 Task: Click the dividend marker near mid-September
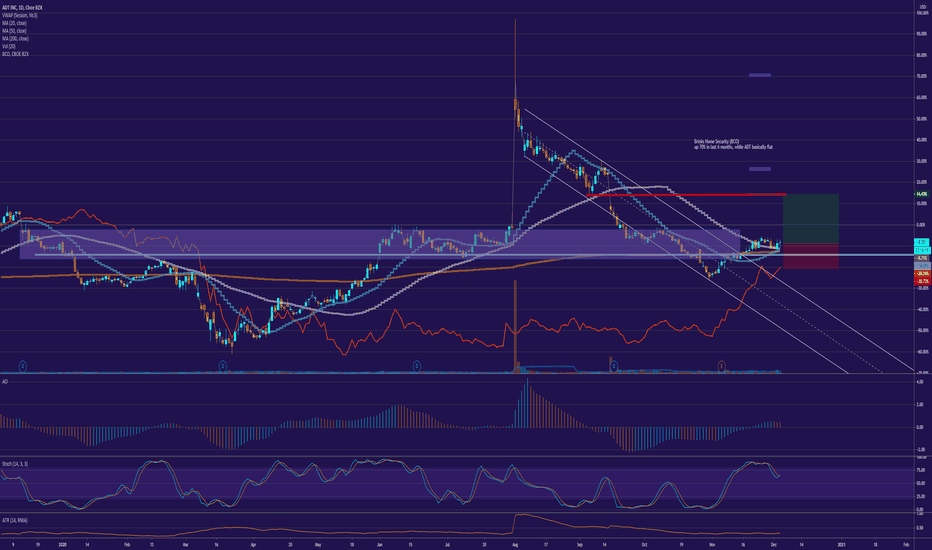click(x=614, y=366)
